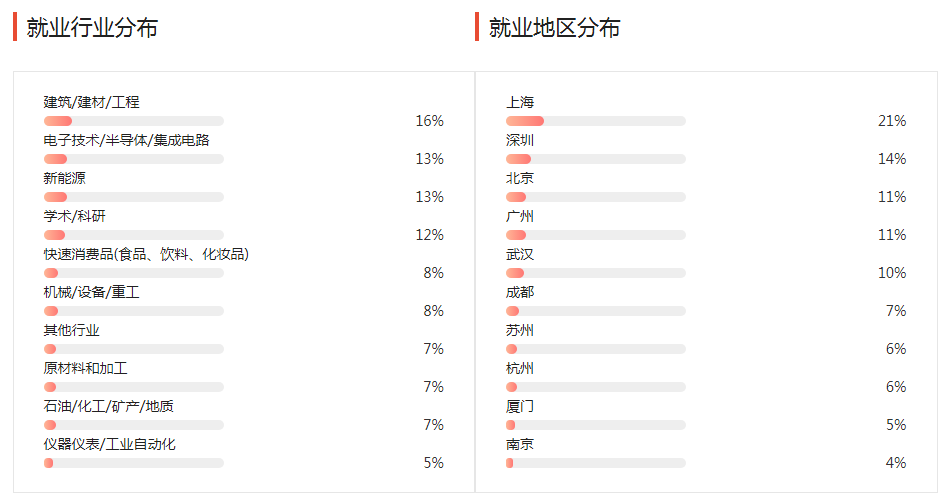Select the 新能源 industry bar
The width and height of the screenshot is (947, 501).
pyautogui.click(x=133, y=197)
